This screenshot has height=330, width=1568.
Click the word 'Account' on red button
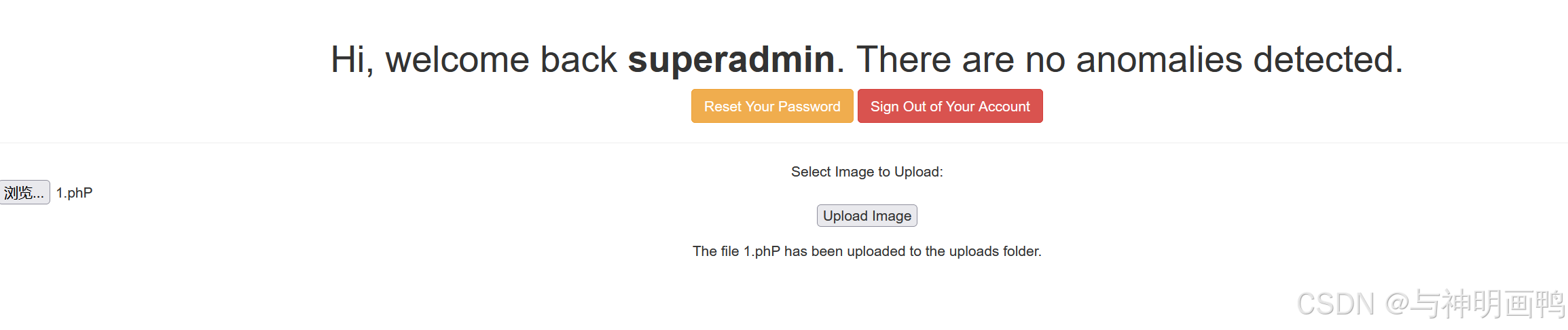1004,107
